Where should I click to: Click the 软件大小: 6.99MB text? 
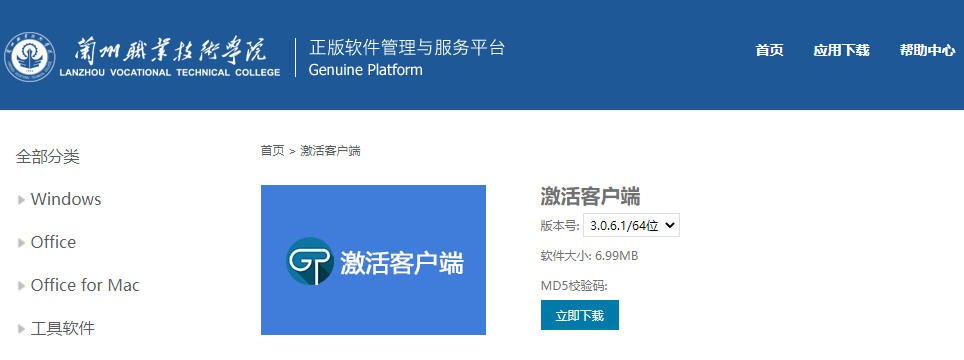[589, 256]
